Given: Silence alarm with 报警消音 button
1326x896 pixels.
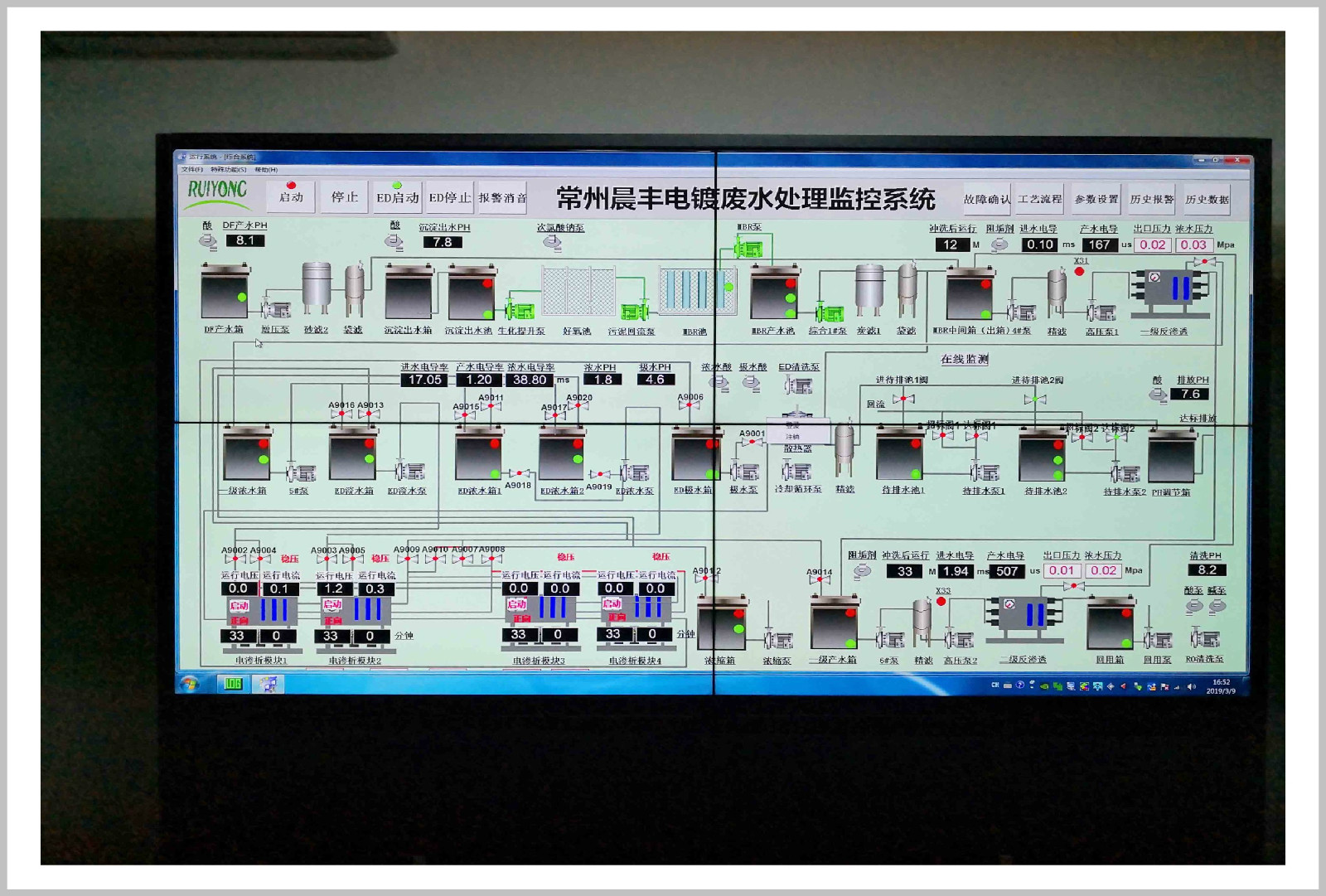Looking at the screenshot, I should (x=502, y=197).
